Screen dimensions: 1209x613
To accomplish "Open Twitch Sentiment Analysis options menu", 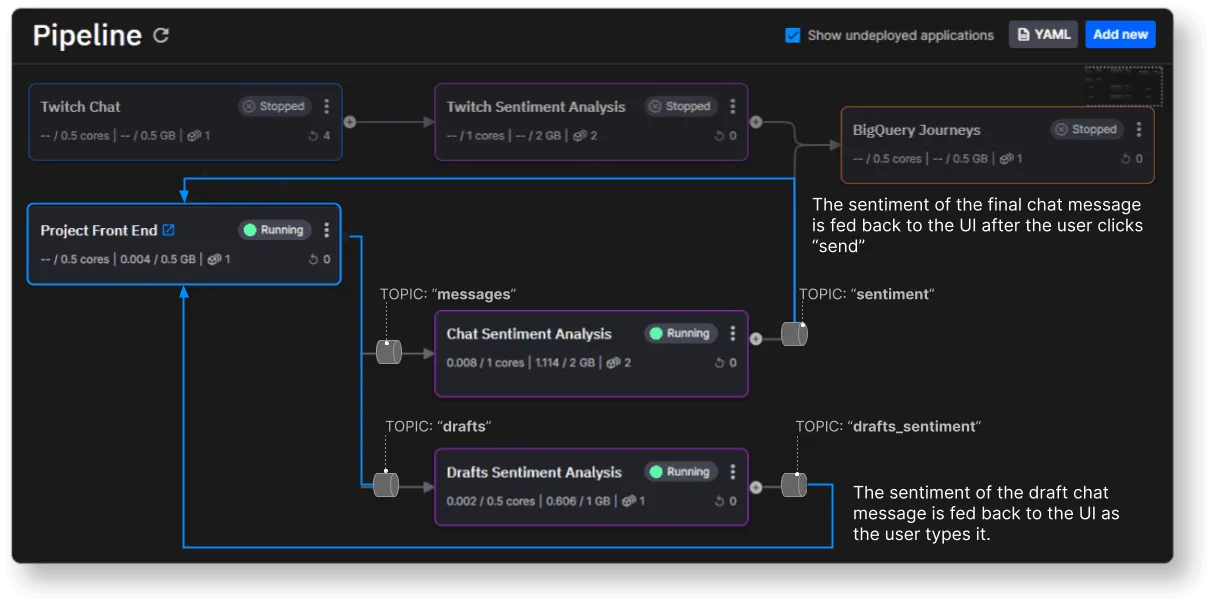I will pos(732,106).
